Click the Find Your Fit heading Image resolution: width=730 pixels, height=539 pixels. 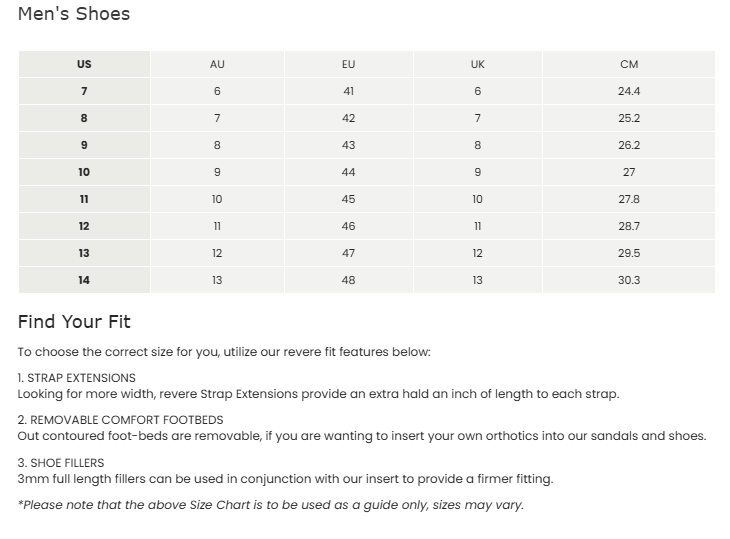click(x=74, y=322)
